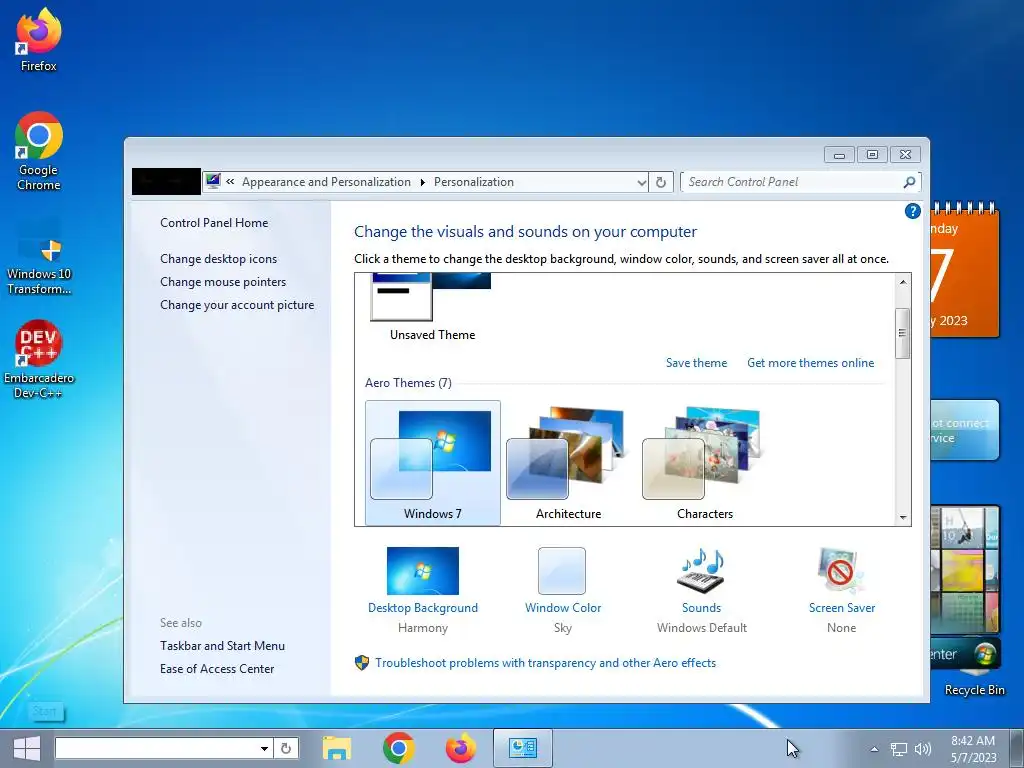The image size is (1024, 768).
Task: Refresh the Personalization address bar
Action: pos(660,182)
